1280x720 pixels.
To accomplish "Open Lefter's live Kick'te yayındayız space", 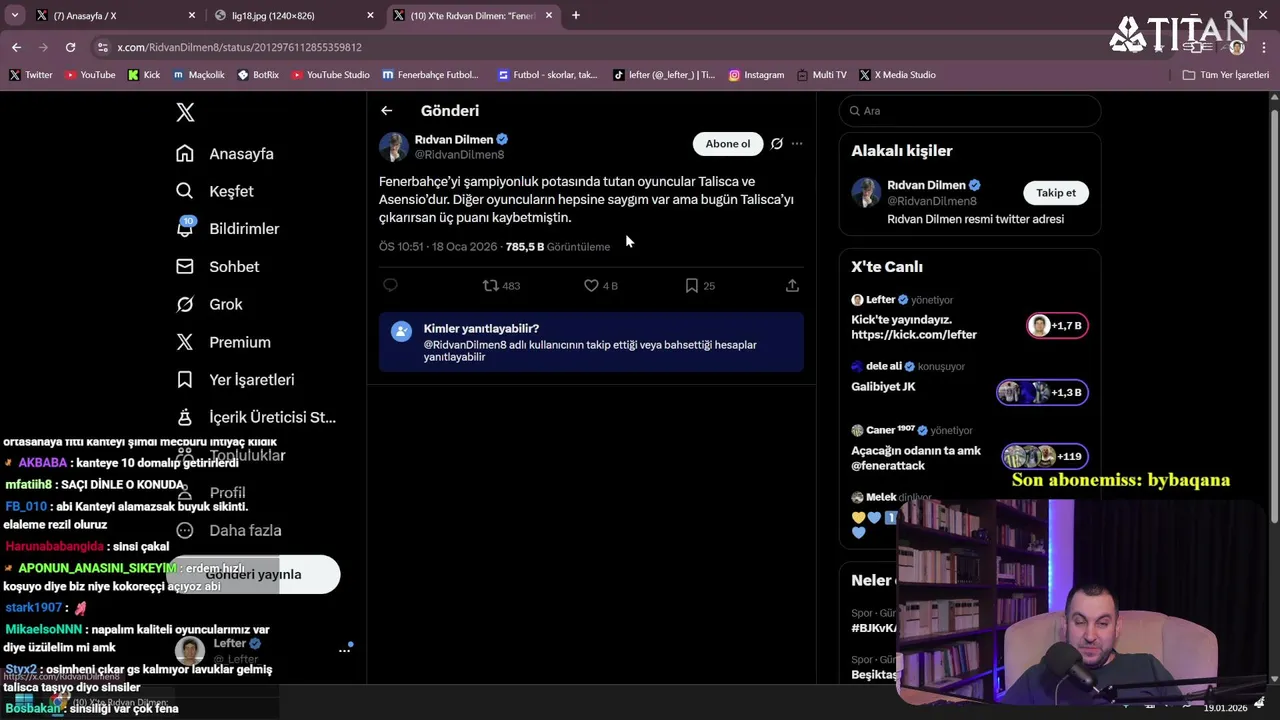I will pyautogui.click(x=914, y=327).
